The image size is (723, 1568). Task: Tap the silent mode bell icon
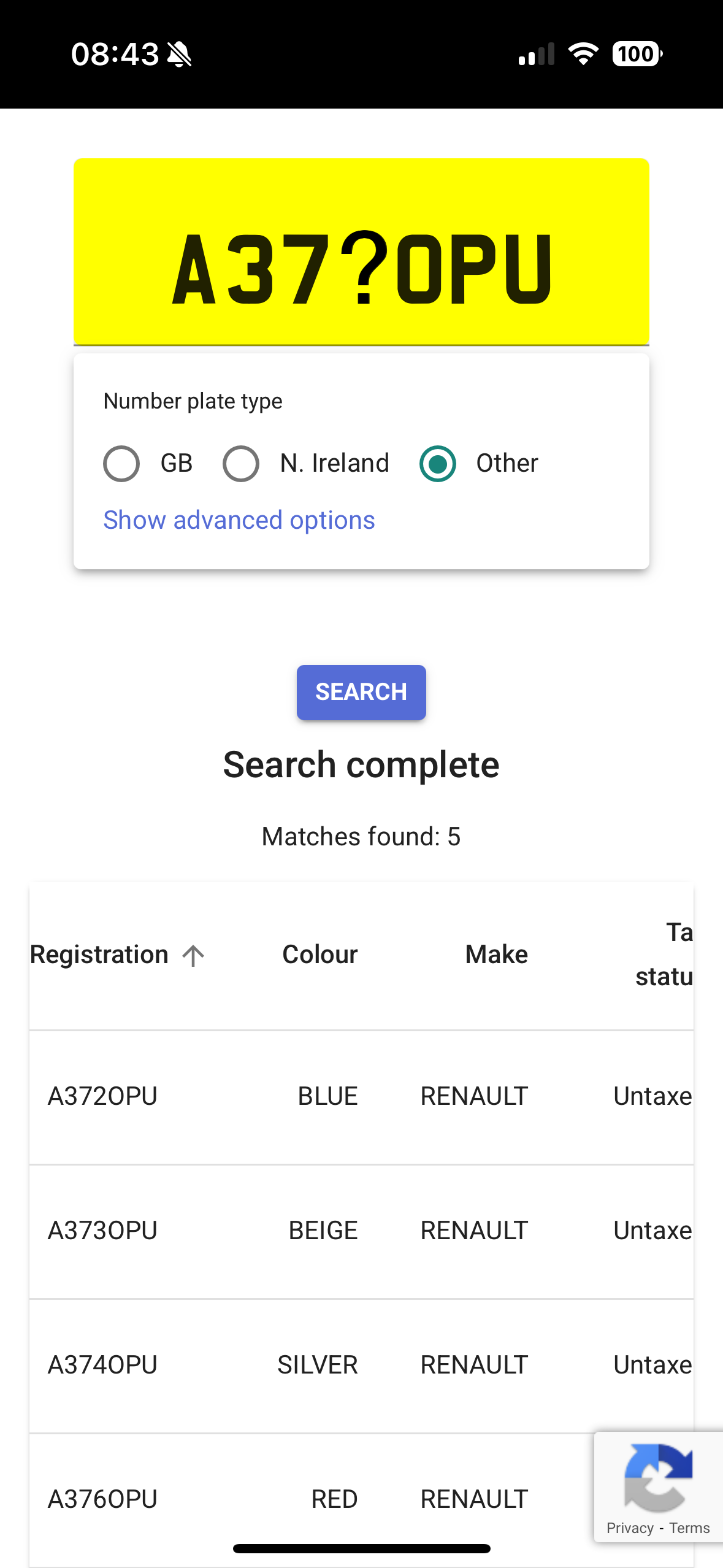point(180,55)
